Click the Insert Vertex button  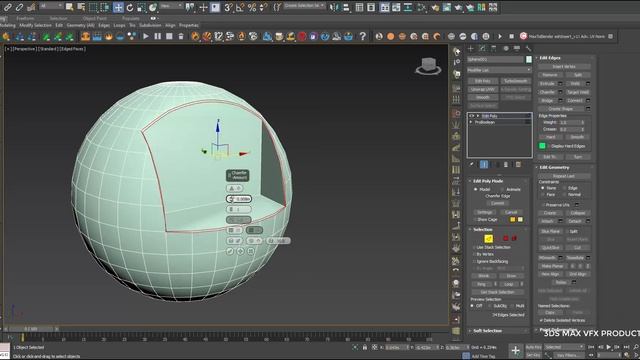(564, 67)
